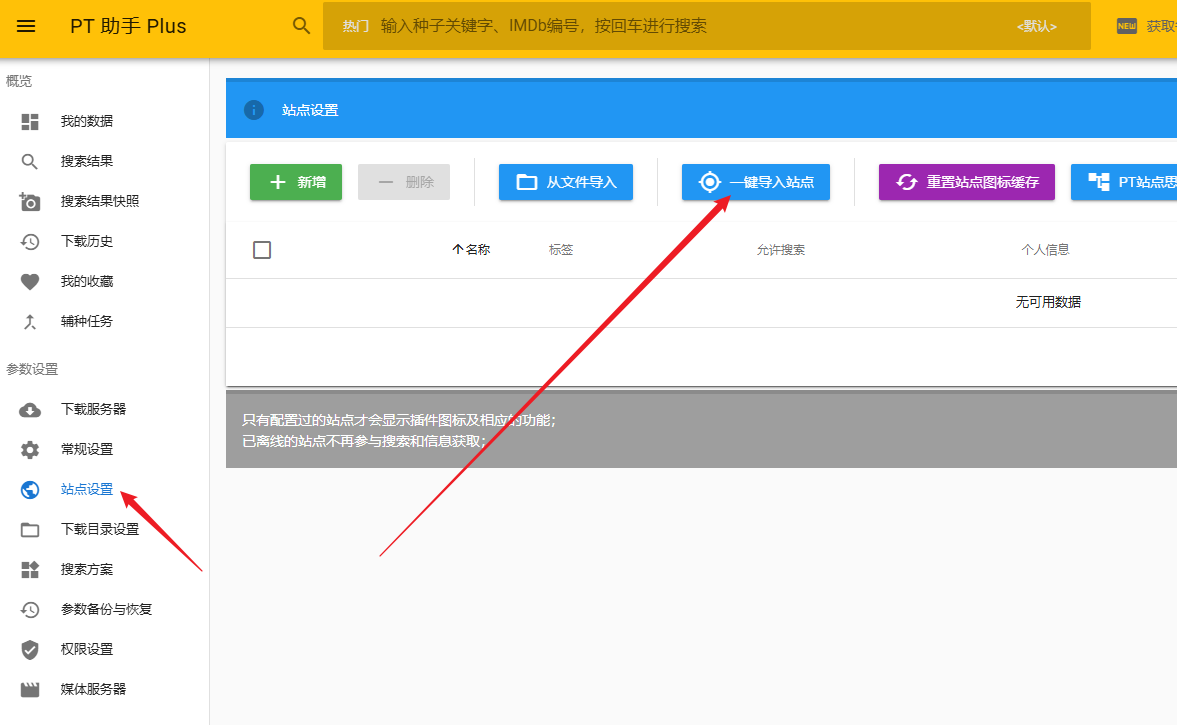Sort the table by 名称 column
The image size is (1177, 725).
point(477,250)
